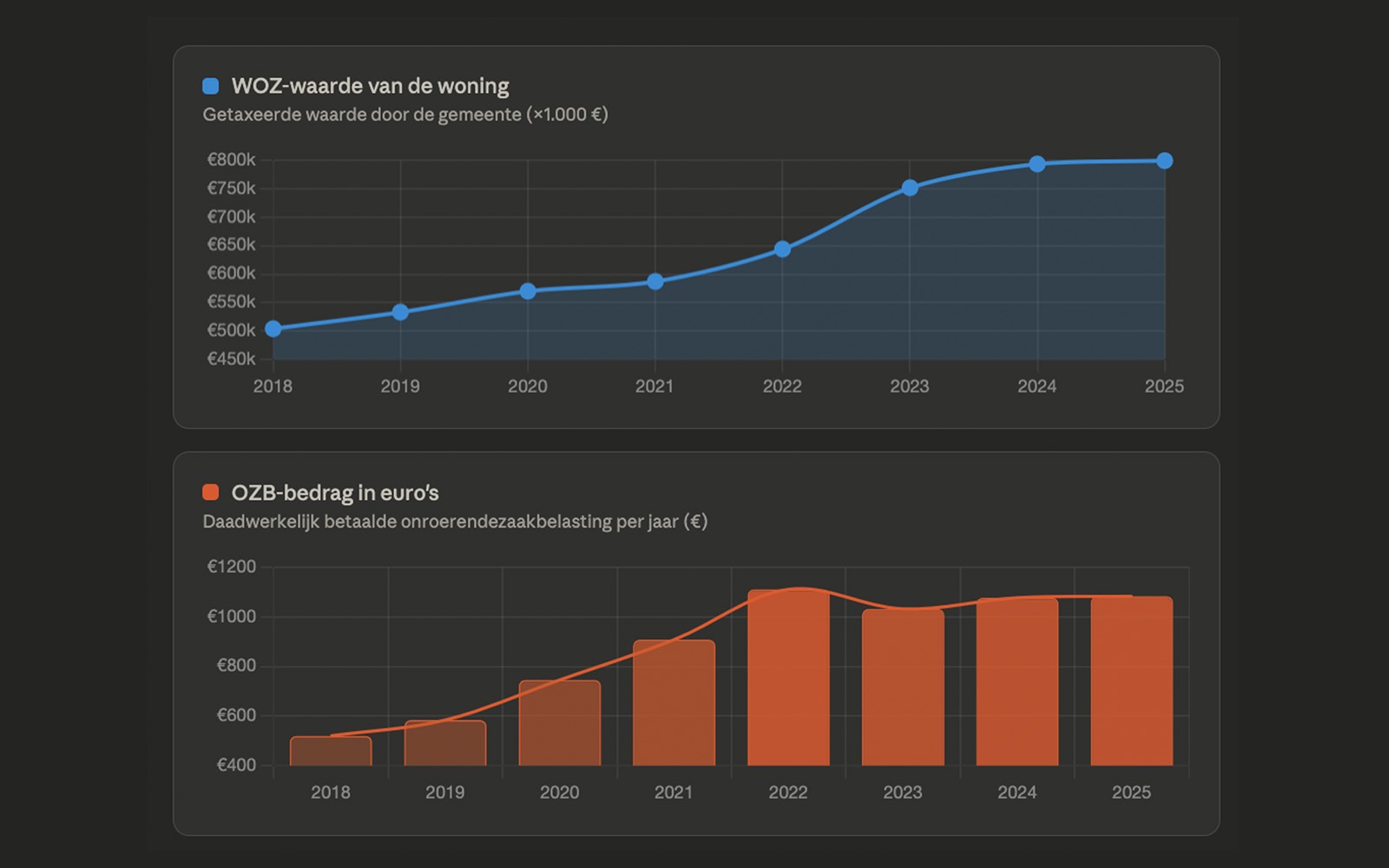
Task: Click the 2024 bar in OZB chart
Action: coord(1017,682)
